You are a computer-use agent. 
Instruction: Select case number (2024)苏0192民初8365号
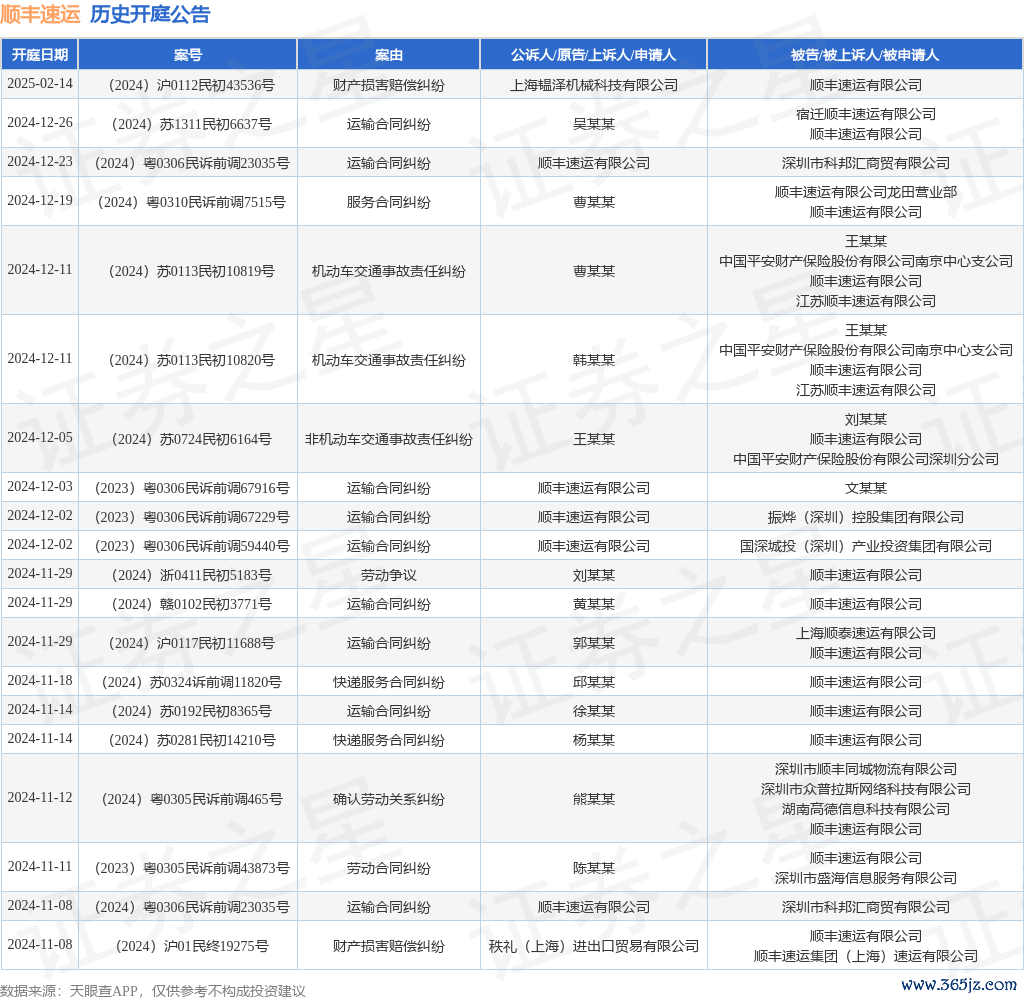[x=191, y=711]
